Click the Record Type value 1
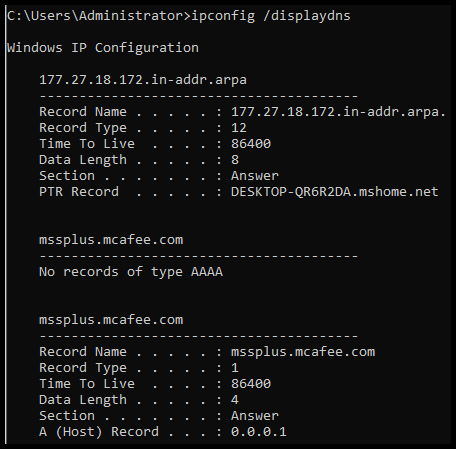 (x=235, y=368)
